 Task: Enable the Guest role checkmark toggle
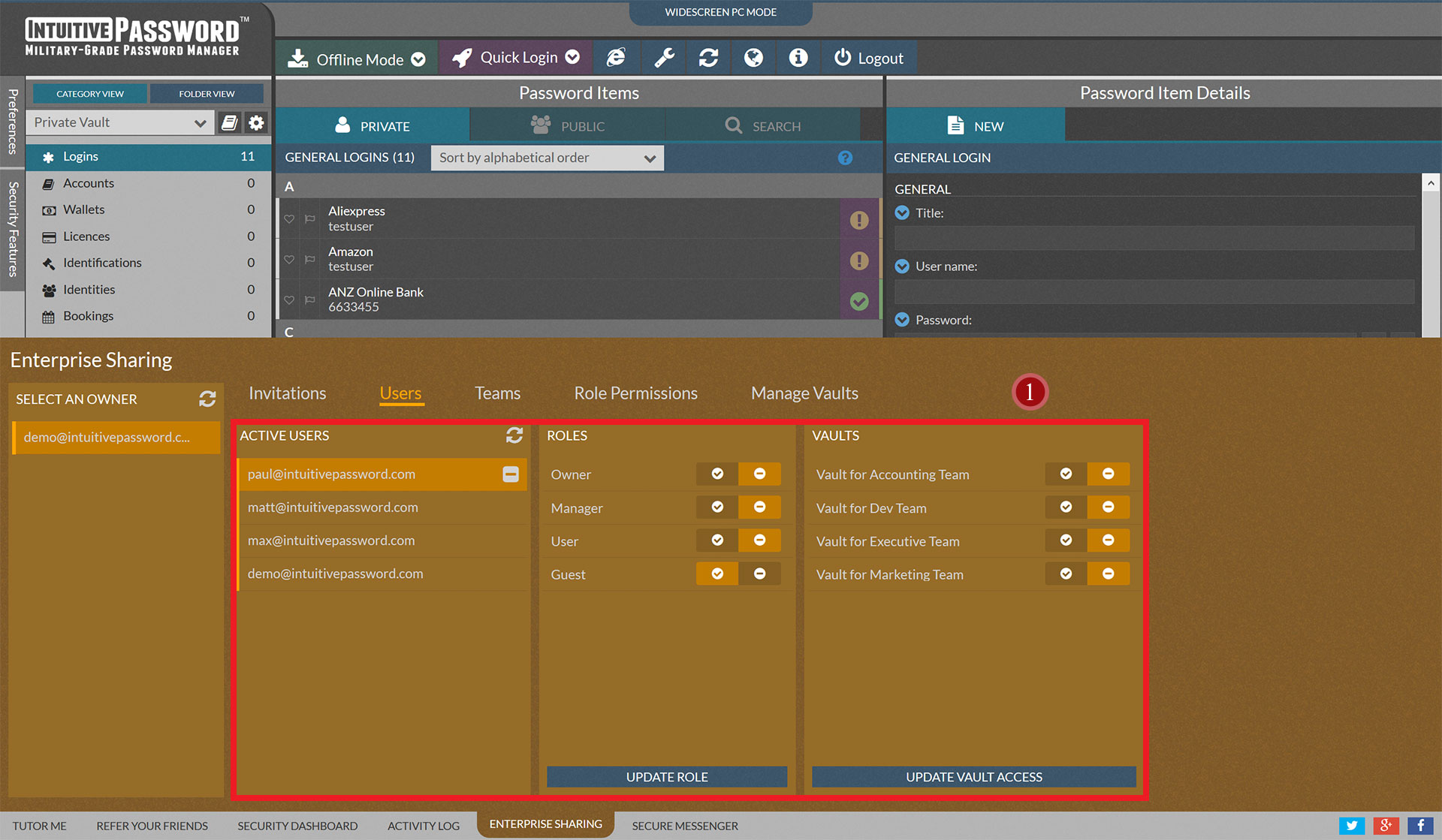[x=717, y=574]
